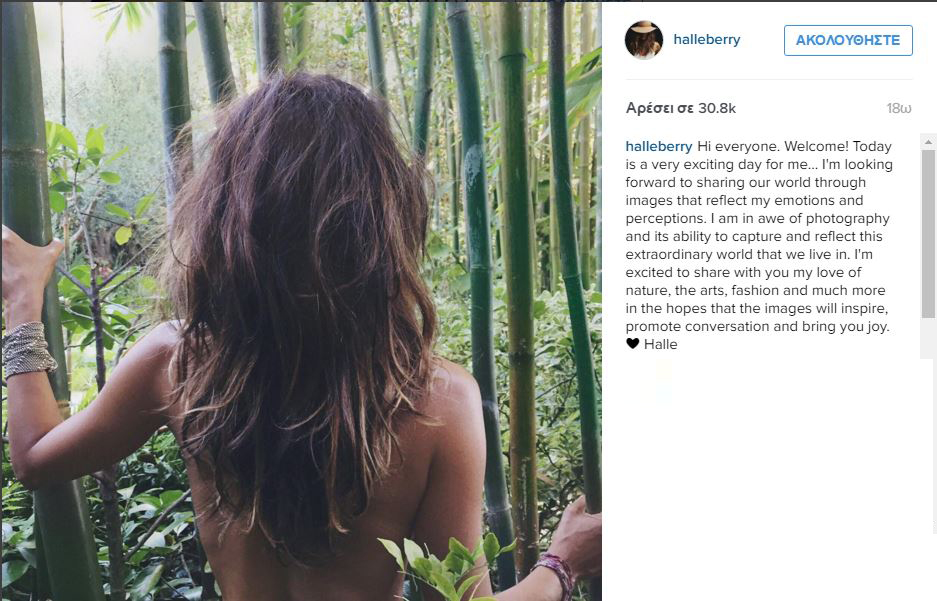The image size is (937, 601).
Task: Click the silver cuff bracelet in the photo
Action: [x=28, y=349]
